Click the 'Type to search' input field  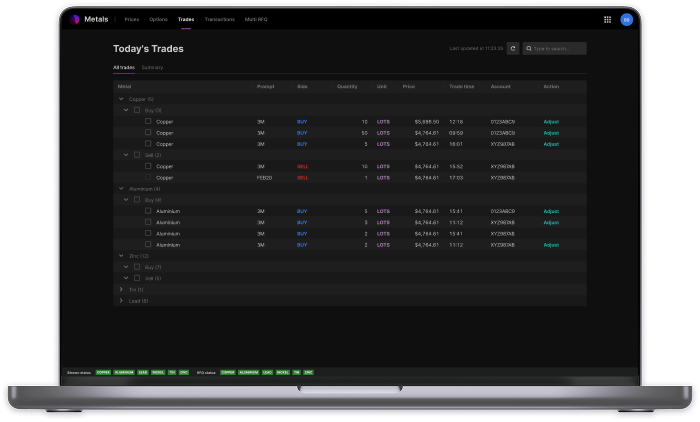point(558,48)
